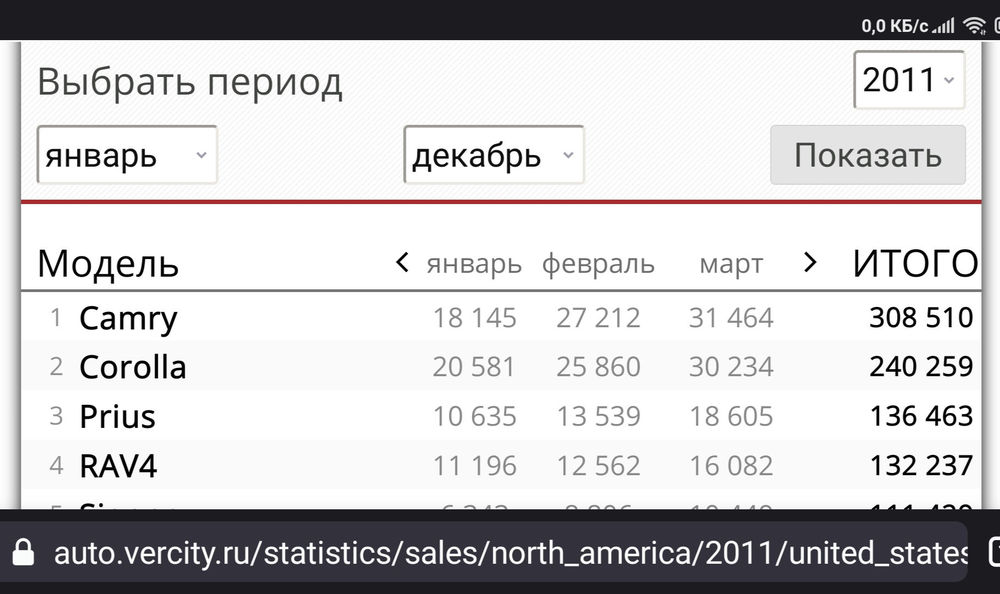Click the right arrow to show next months
Viewport: 1000px width, 594px height.
pyautogui.click(x=810, y=263)
